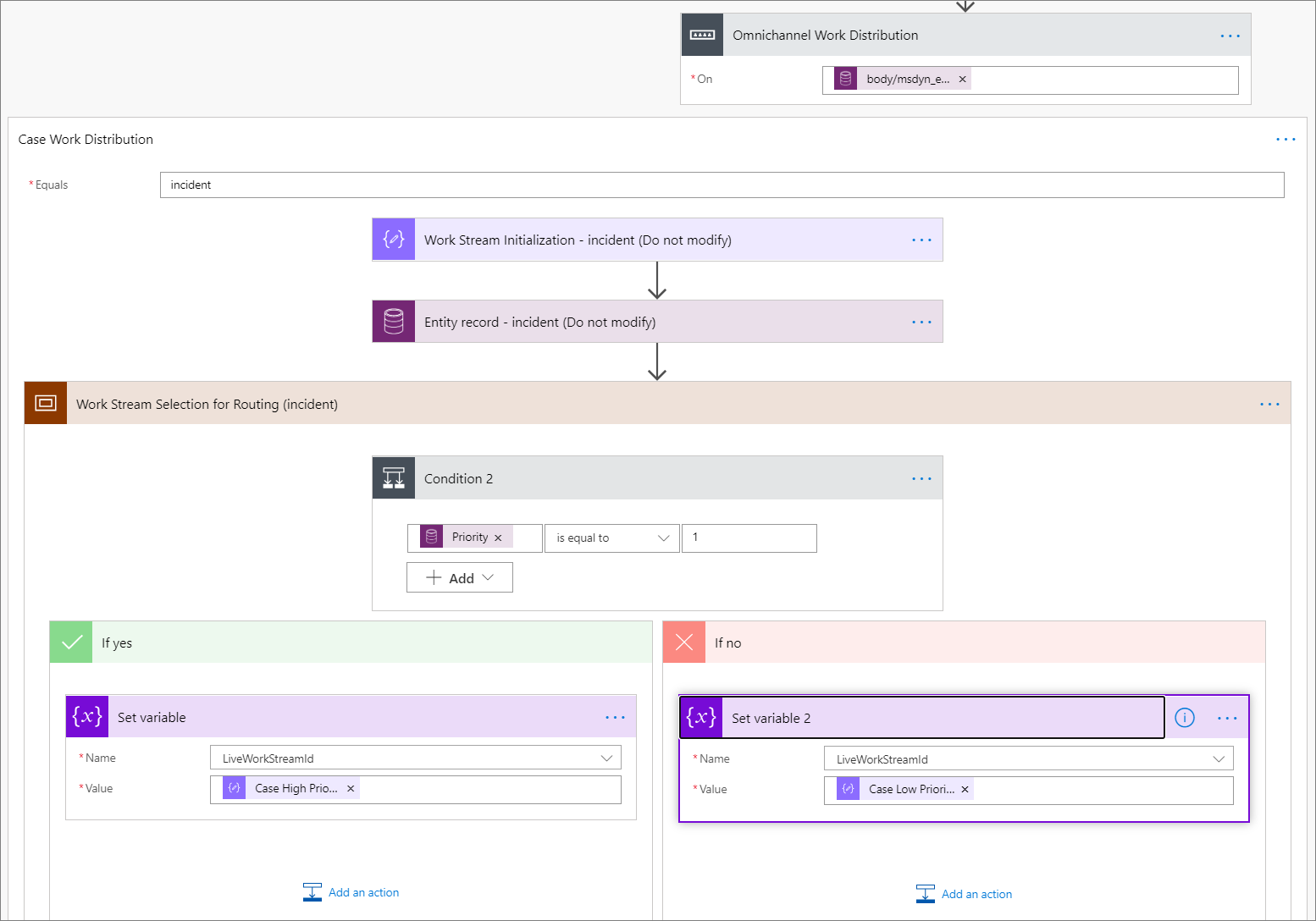Click the Case Low Priori token icon
The image size is (1316, 921).
coord(848,789)
